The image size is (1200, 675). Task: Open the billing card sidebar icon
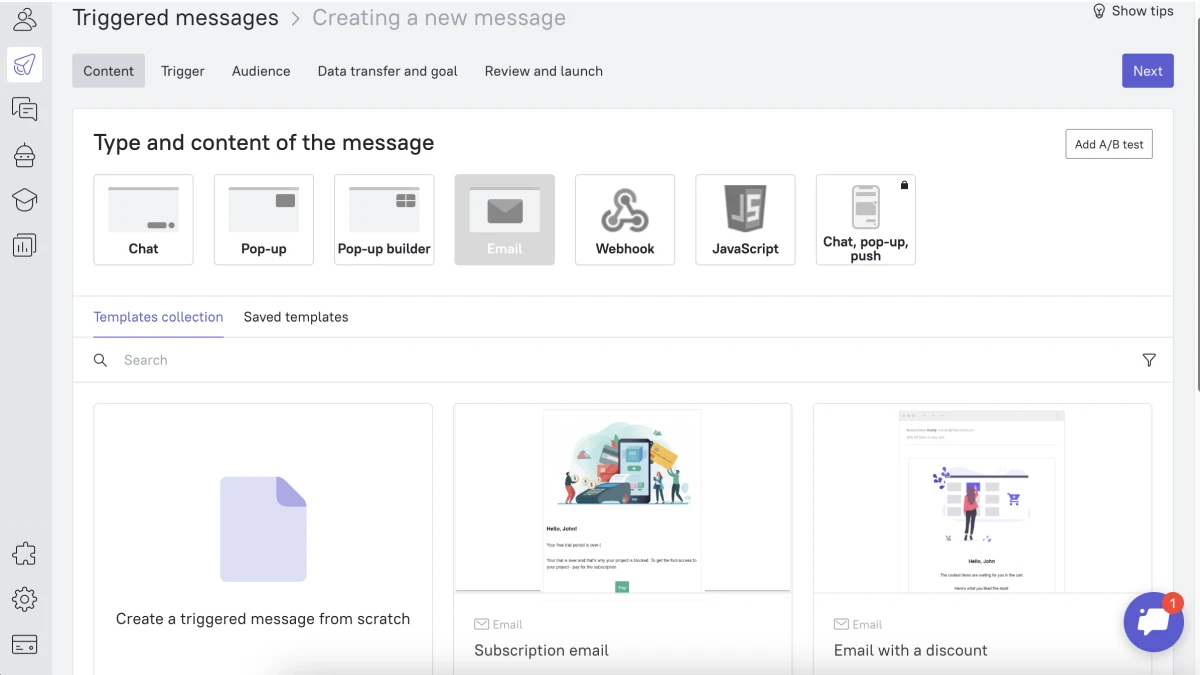tap(25, 644)
